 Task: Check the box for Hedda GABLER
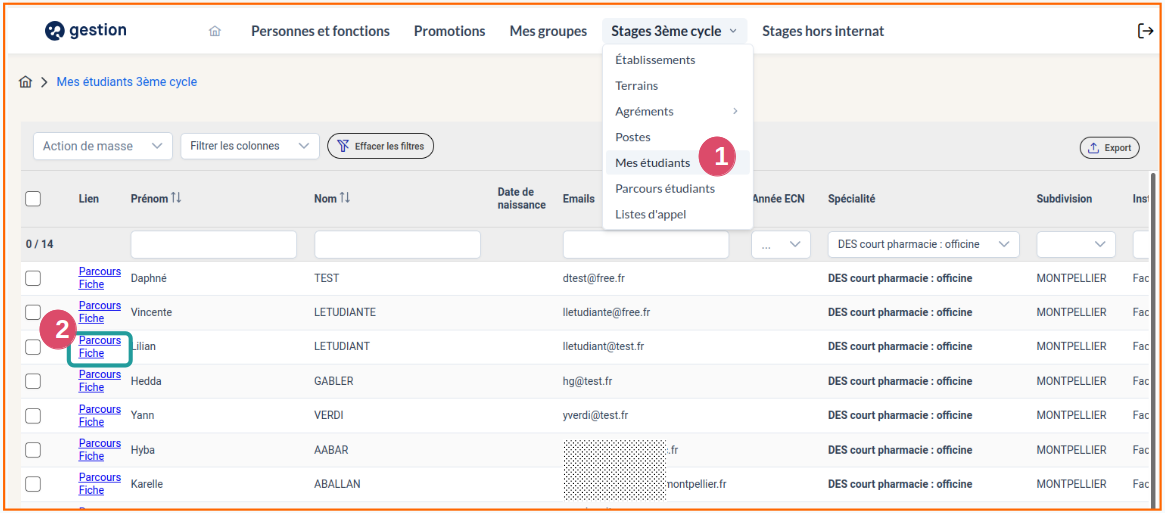(33, 381)
